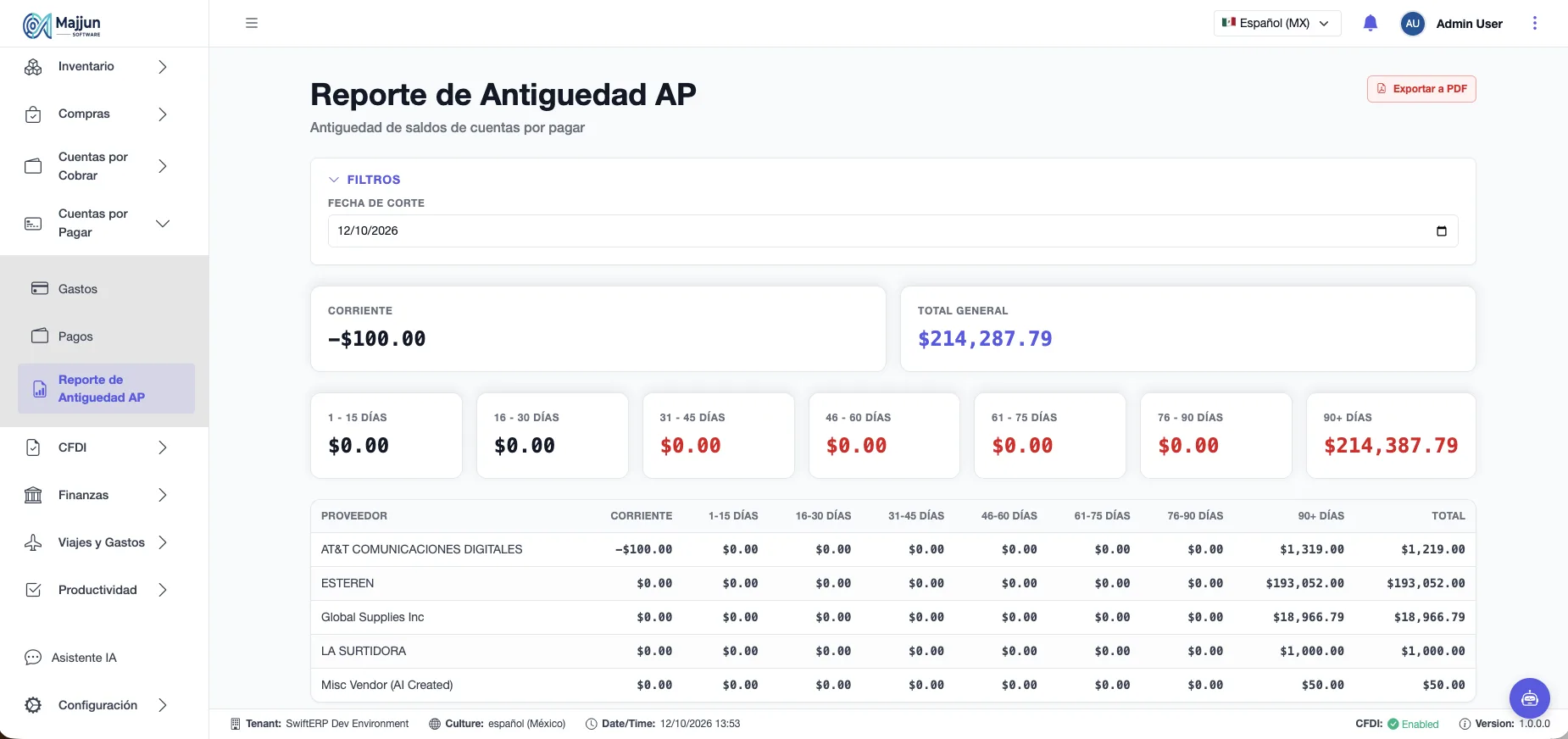Click the Productividad checkmark icon
This screenshot has width=1568, height=739.
[33, 590]
